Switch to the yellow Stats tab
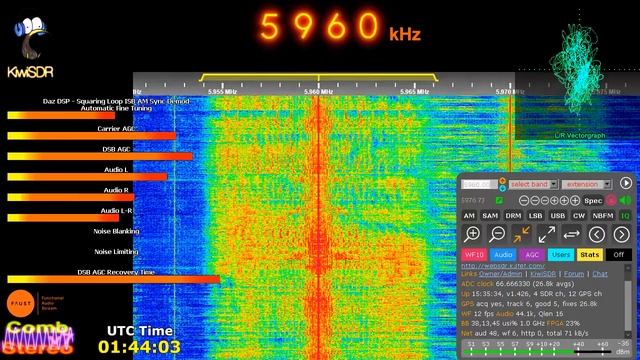 point(590,255)
